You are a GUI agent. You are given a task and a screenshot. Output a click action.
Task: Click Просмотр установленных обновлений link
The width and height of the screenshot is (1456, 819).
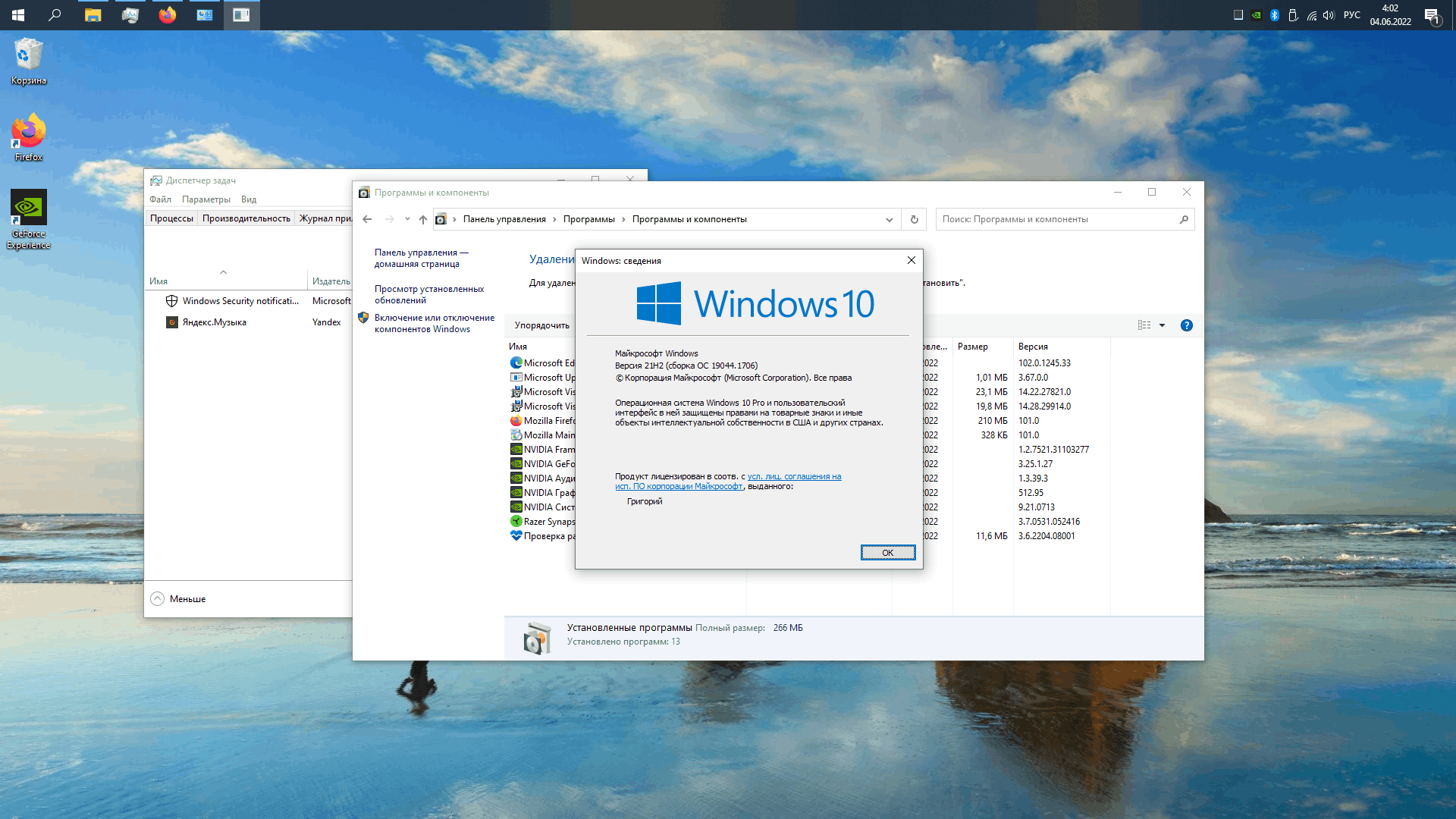click(x=428, y=293)
